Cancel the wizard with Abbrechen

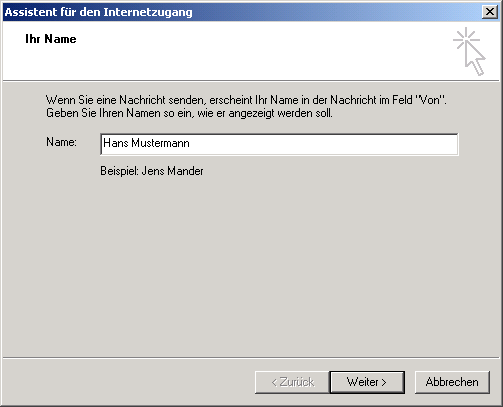[452, 382]
